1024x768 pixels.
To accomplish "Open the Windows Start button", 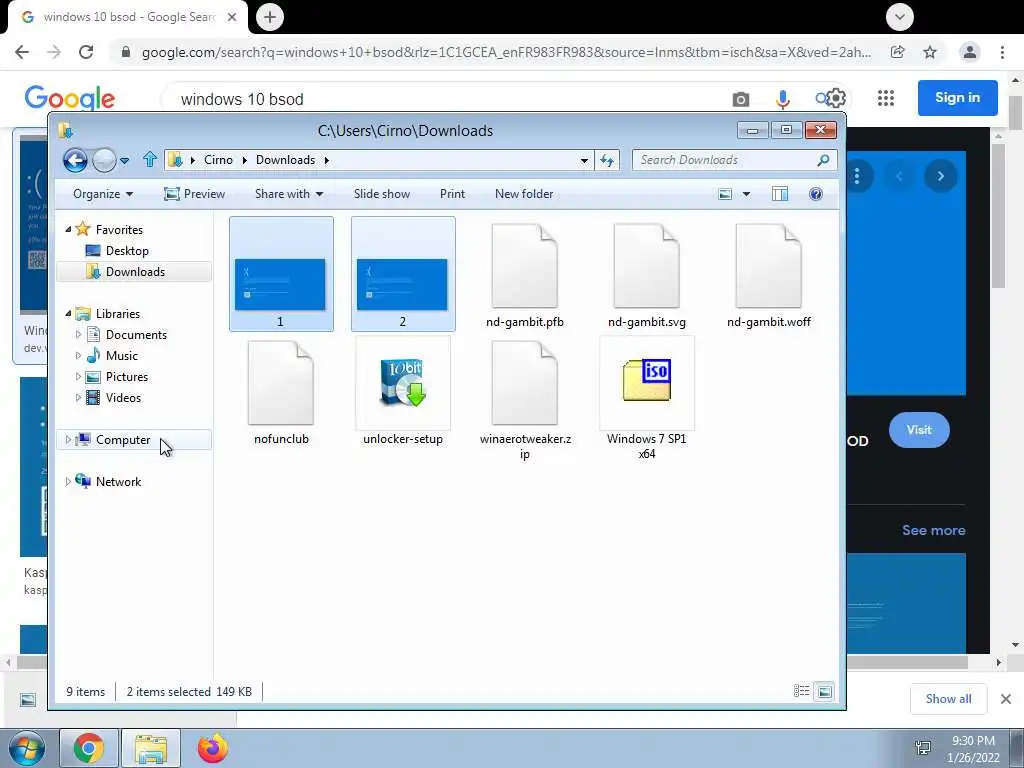I will coord(26,748).
